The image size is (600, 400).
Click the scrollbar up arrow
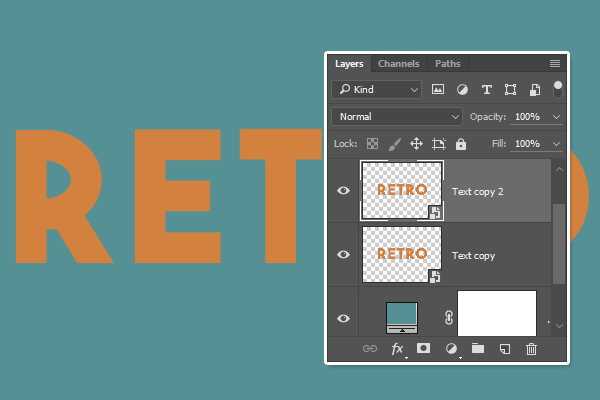click(559, 169)
